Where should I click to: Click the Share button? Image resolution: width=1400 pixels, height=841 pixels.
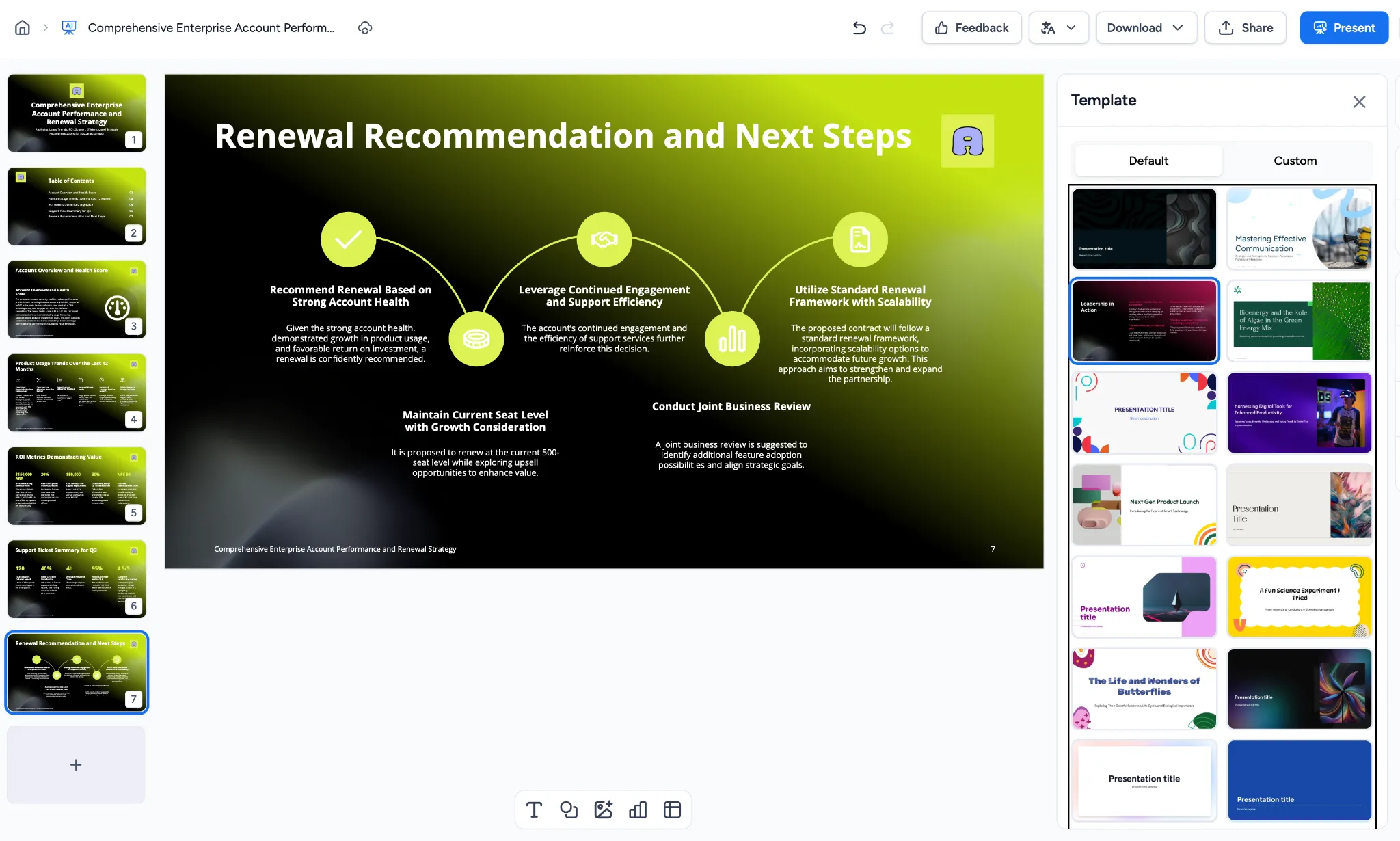[x=1245, y=27]
